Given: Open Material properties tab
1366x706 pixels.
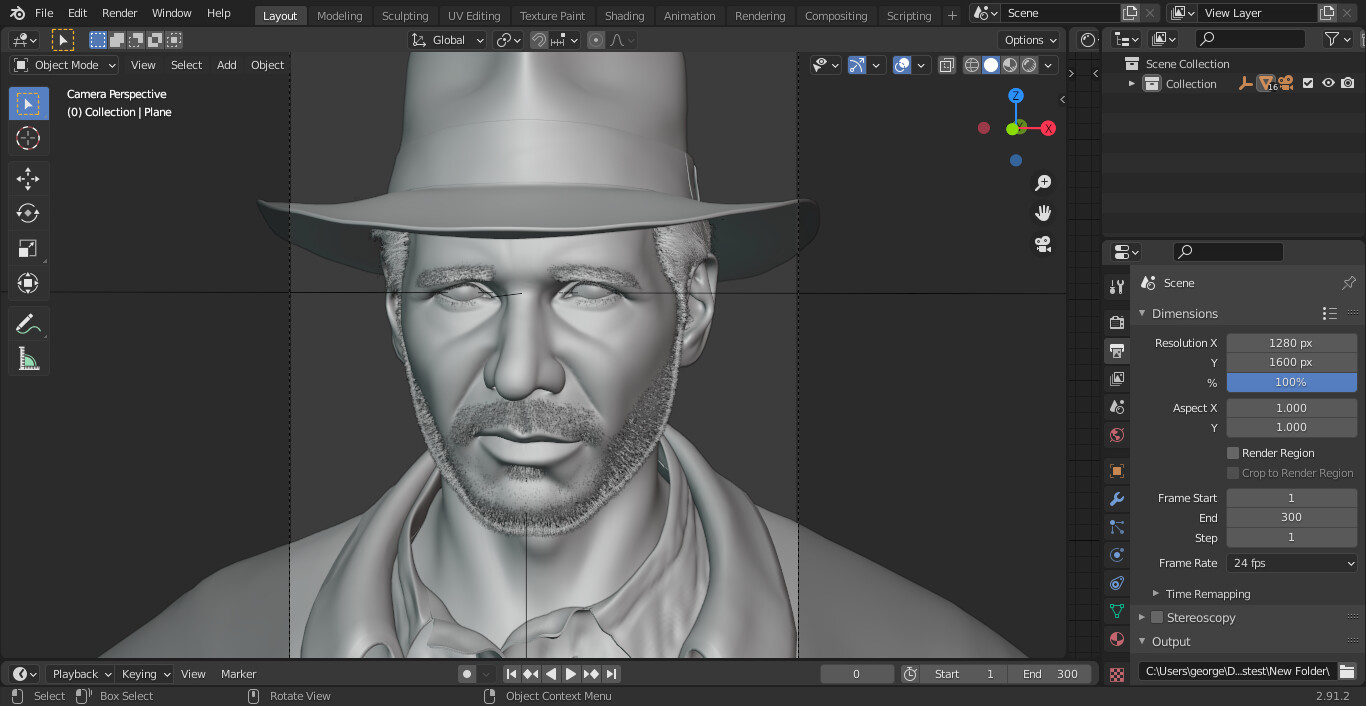Looking at the screenshot, I should (1117, 638).
